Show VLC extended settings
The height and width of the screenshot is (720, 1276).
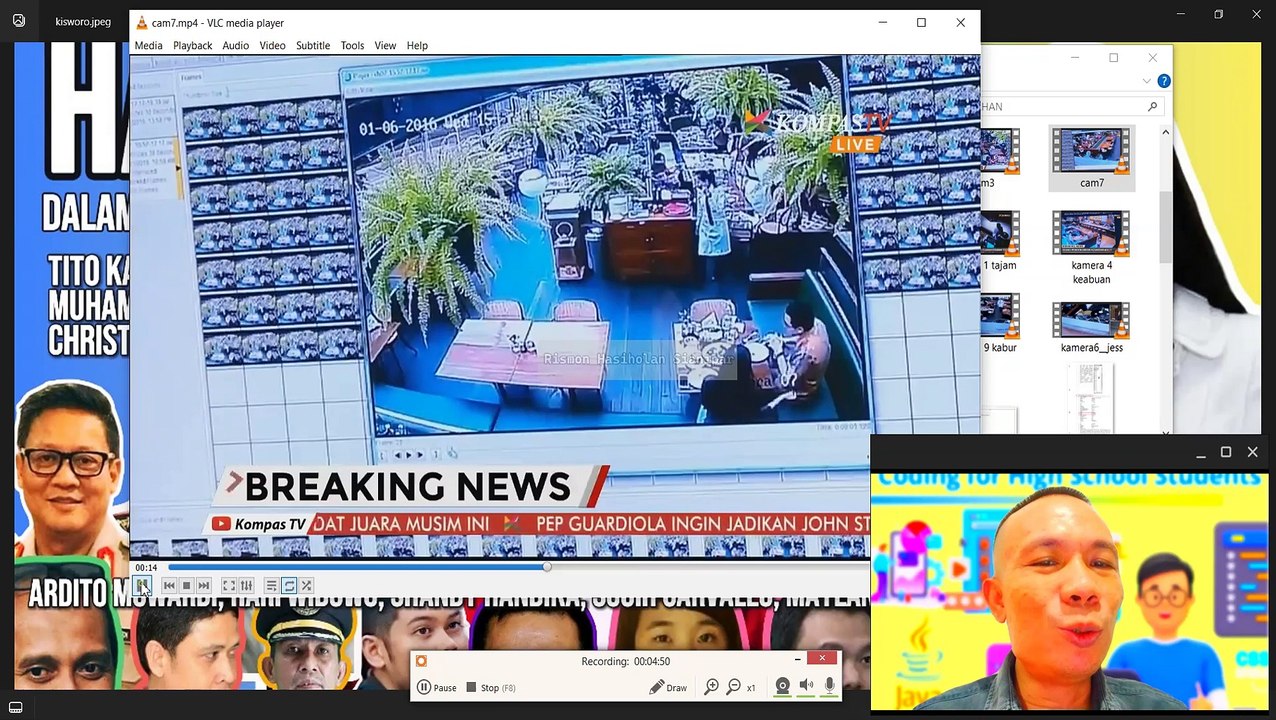pyautogui.click(x=246, y=586)
